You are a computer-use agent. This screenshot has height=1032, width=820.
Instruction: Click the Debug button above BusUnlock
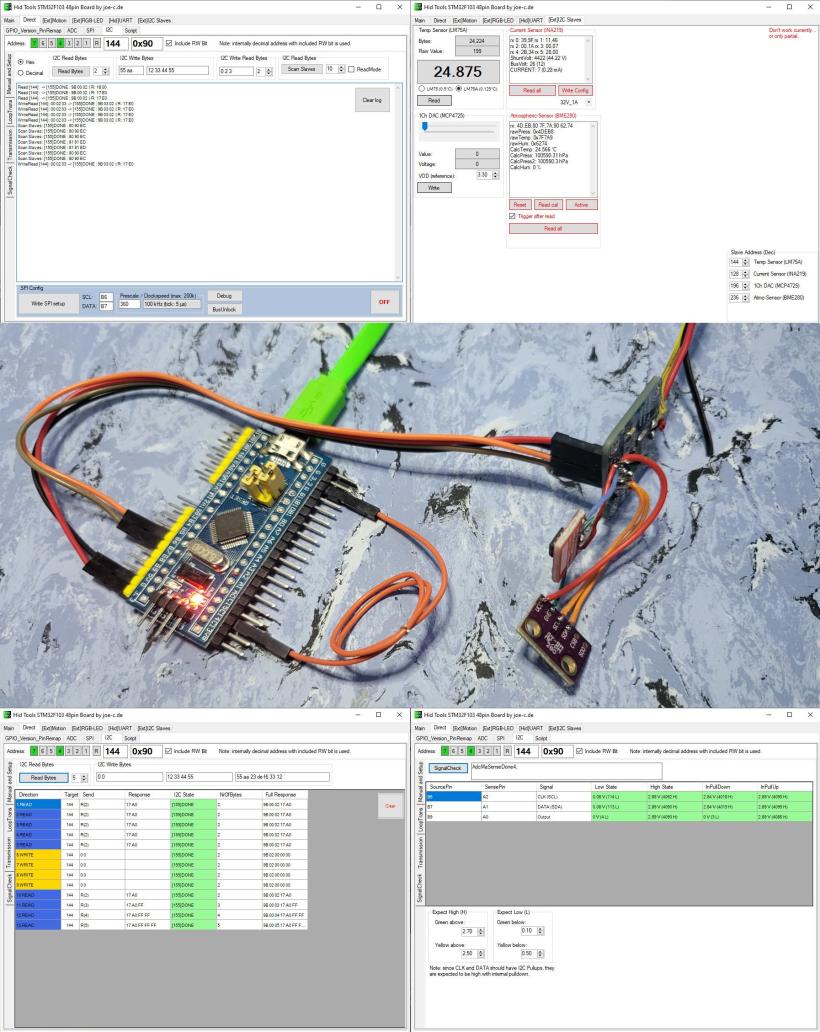(x=223, y=296)
